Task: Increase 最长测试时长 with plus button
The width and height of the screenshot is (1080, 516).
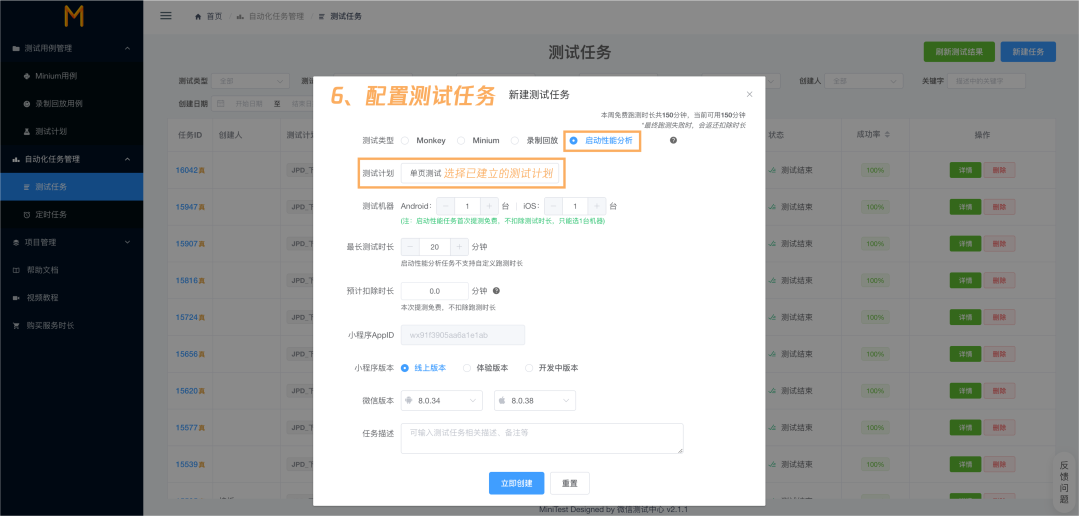Action: [x=459, y=247]
